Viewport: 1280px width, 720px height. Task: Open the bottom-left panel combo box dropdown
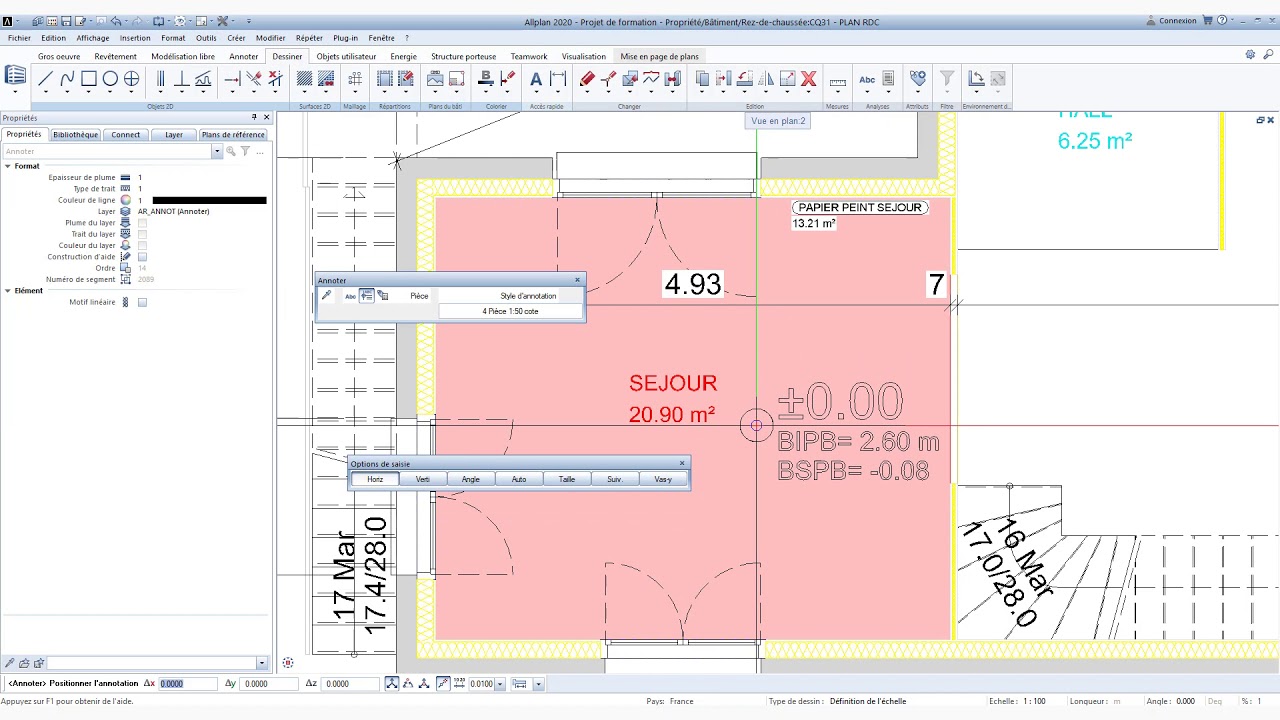click(262, 663)
